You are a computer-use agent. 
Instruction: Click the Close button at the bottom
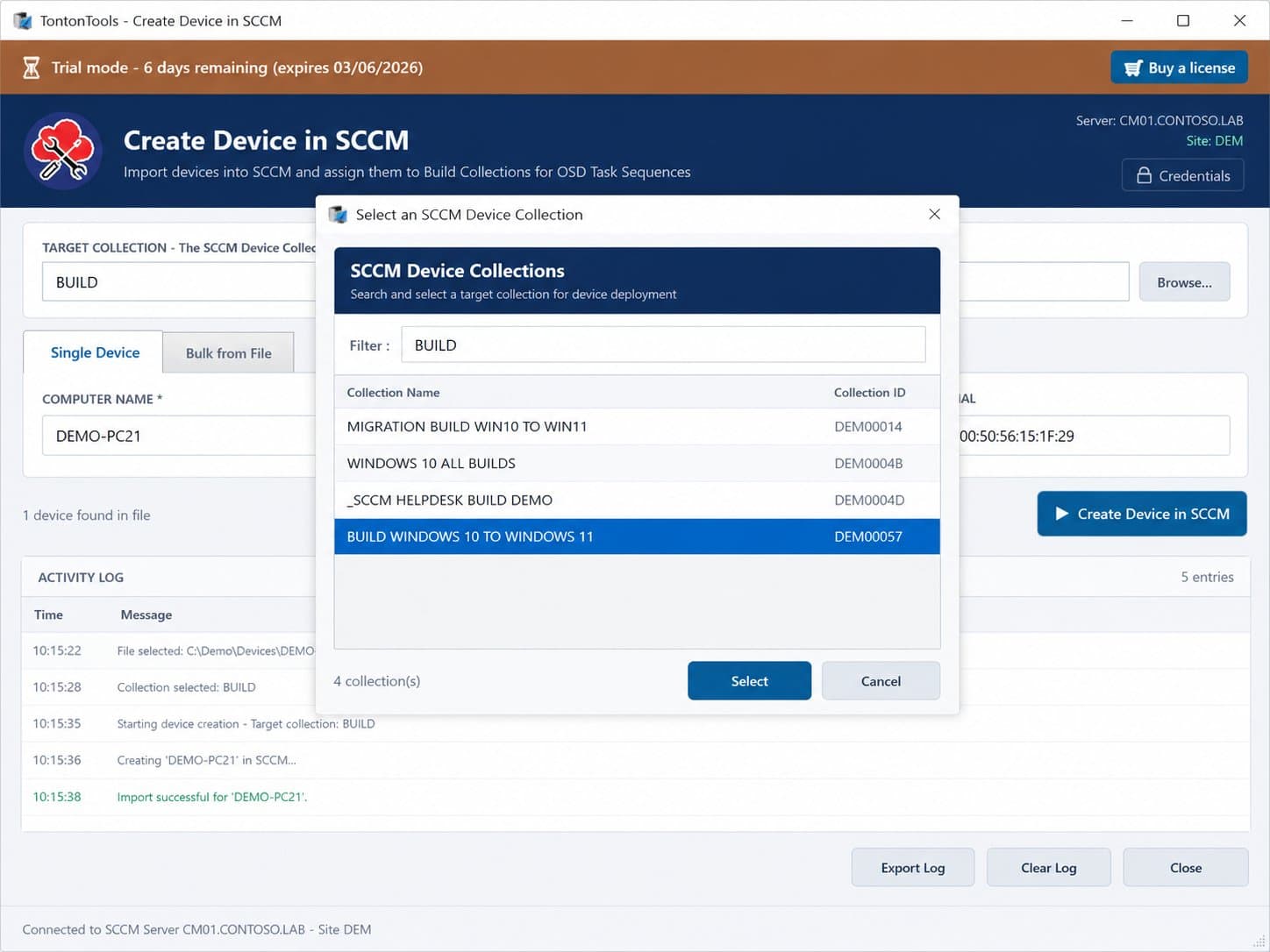point(1185,868)
